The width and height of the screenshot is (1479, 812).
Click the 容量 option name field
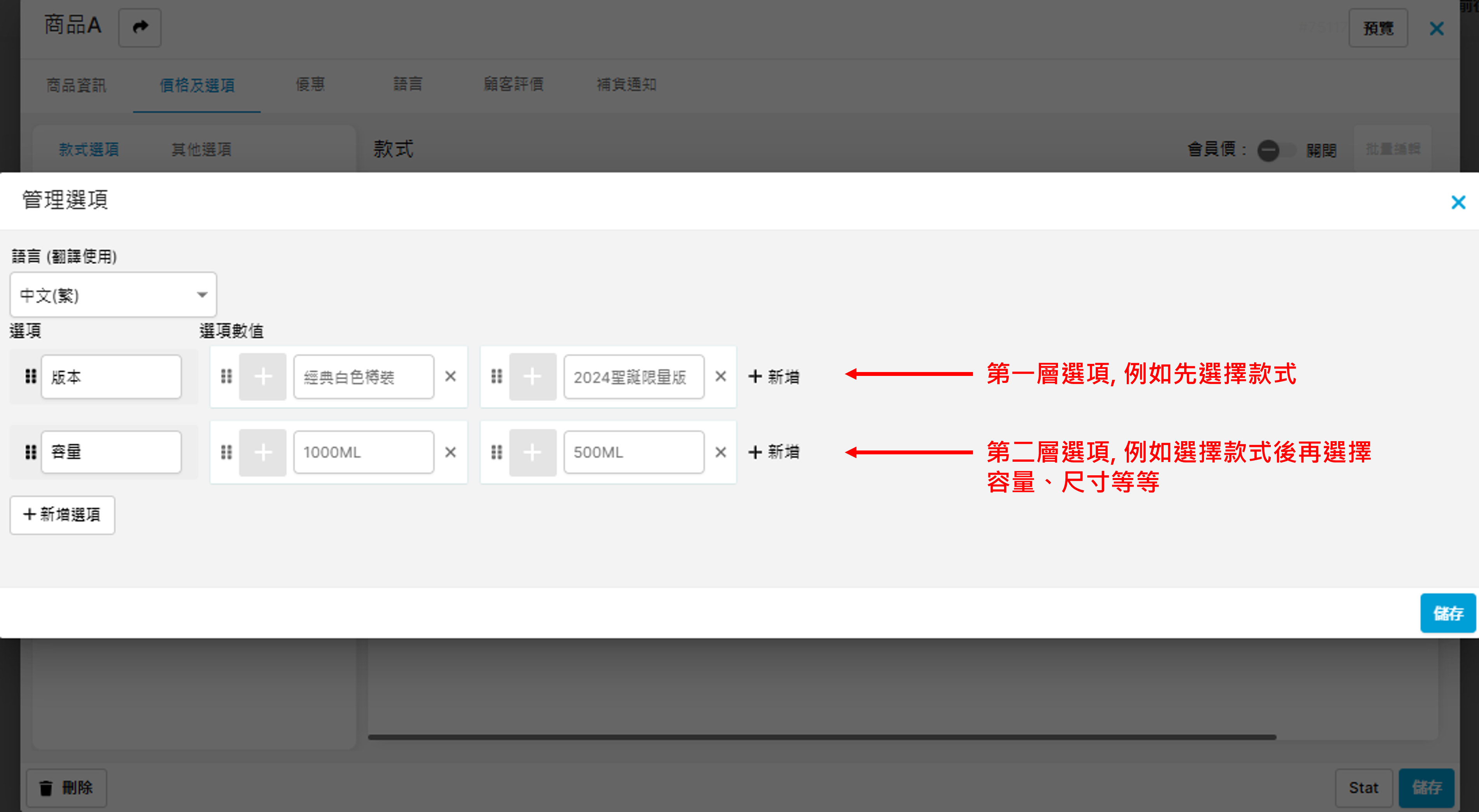(x=111, y=452)
